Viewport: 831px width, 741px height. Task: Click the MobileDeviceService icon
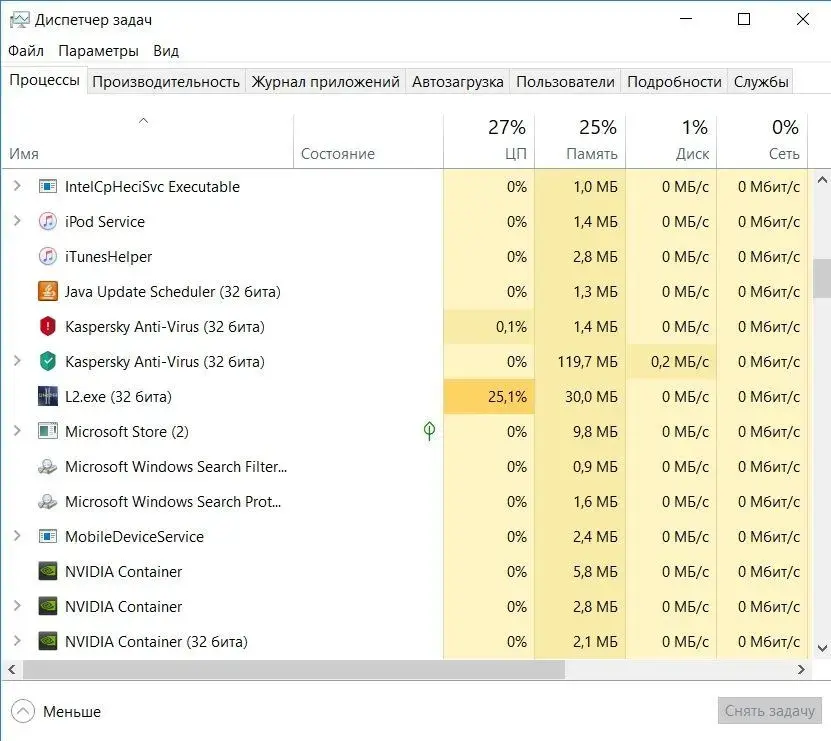click(x=48, y=536)
